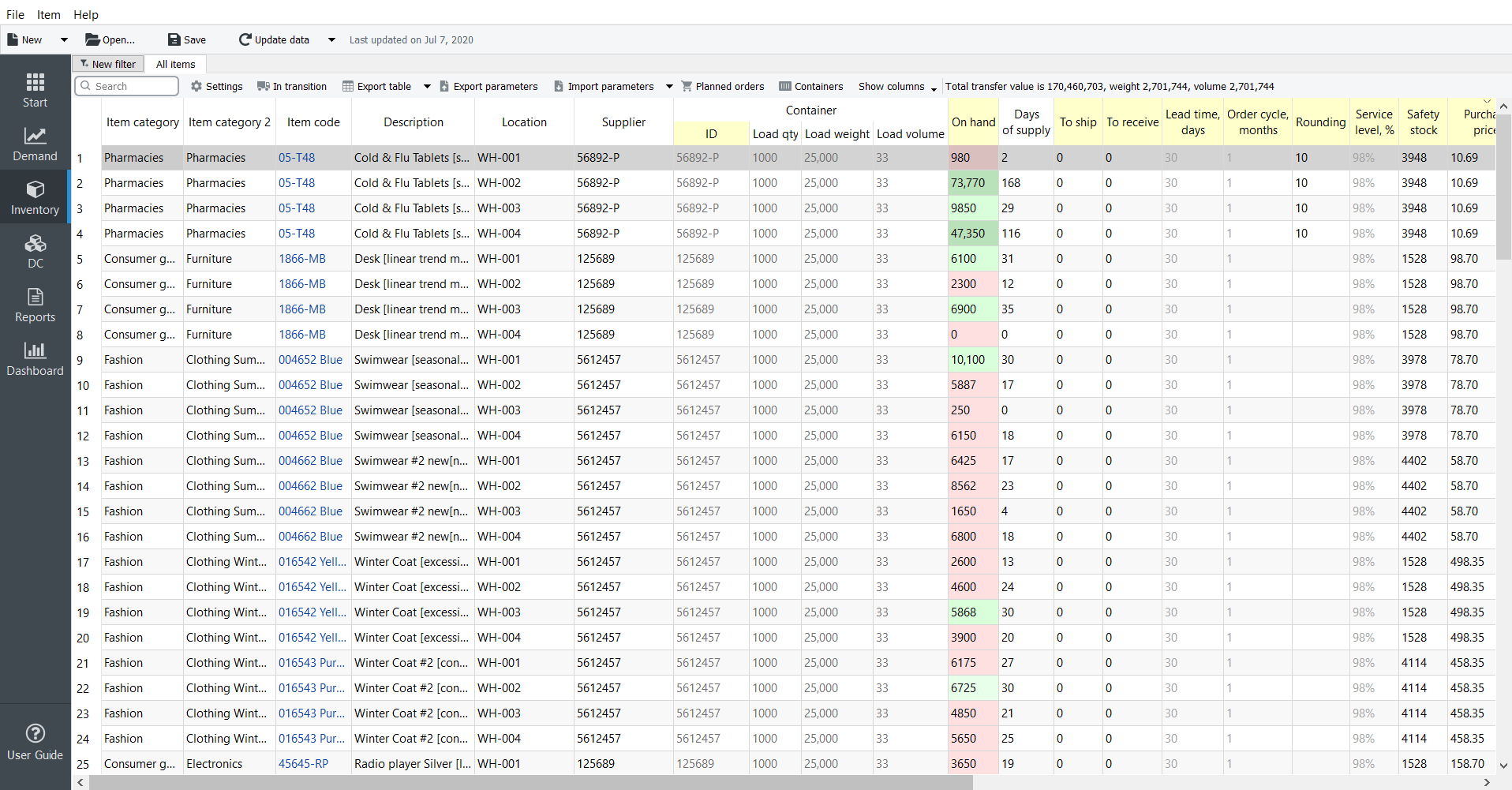Expand the Update data dropdown arrow

tap(331, 39)
